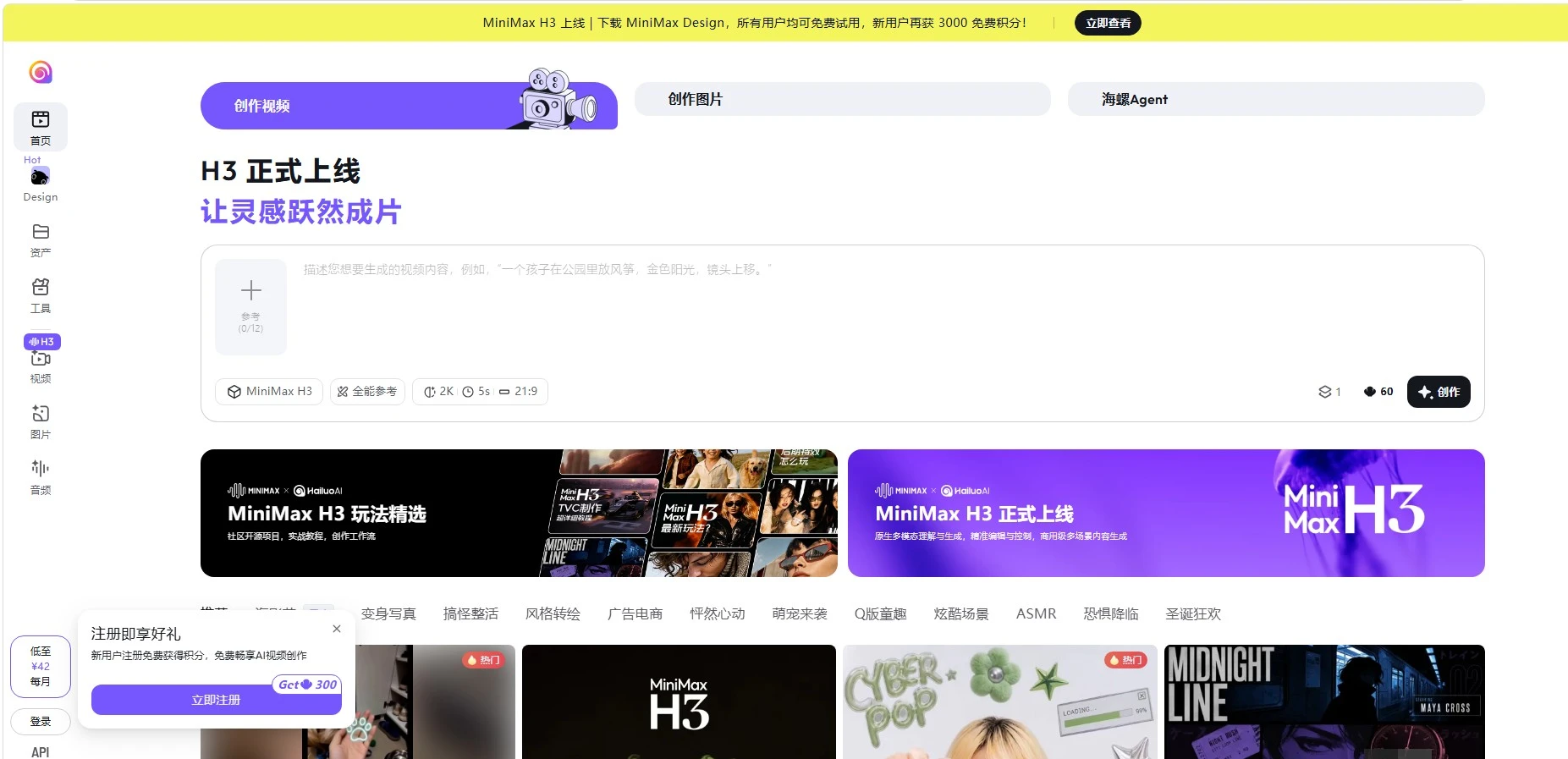Image resolution: width=1568 pixels, height=759 pixels.
Task: Open the 资产 assets section in sidebar
Action: [x=41, y=240]
